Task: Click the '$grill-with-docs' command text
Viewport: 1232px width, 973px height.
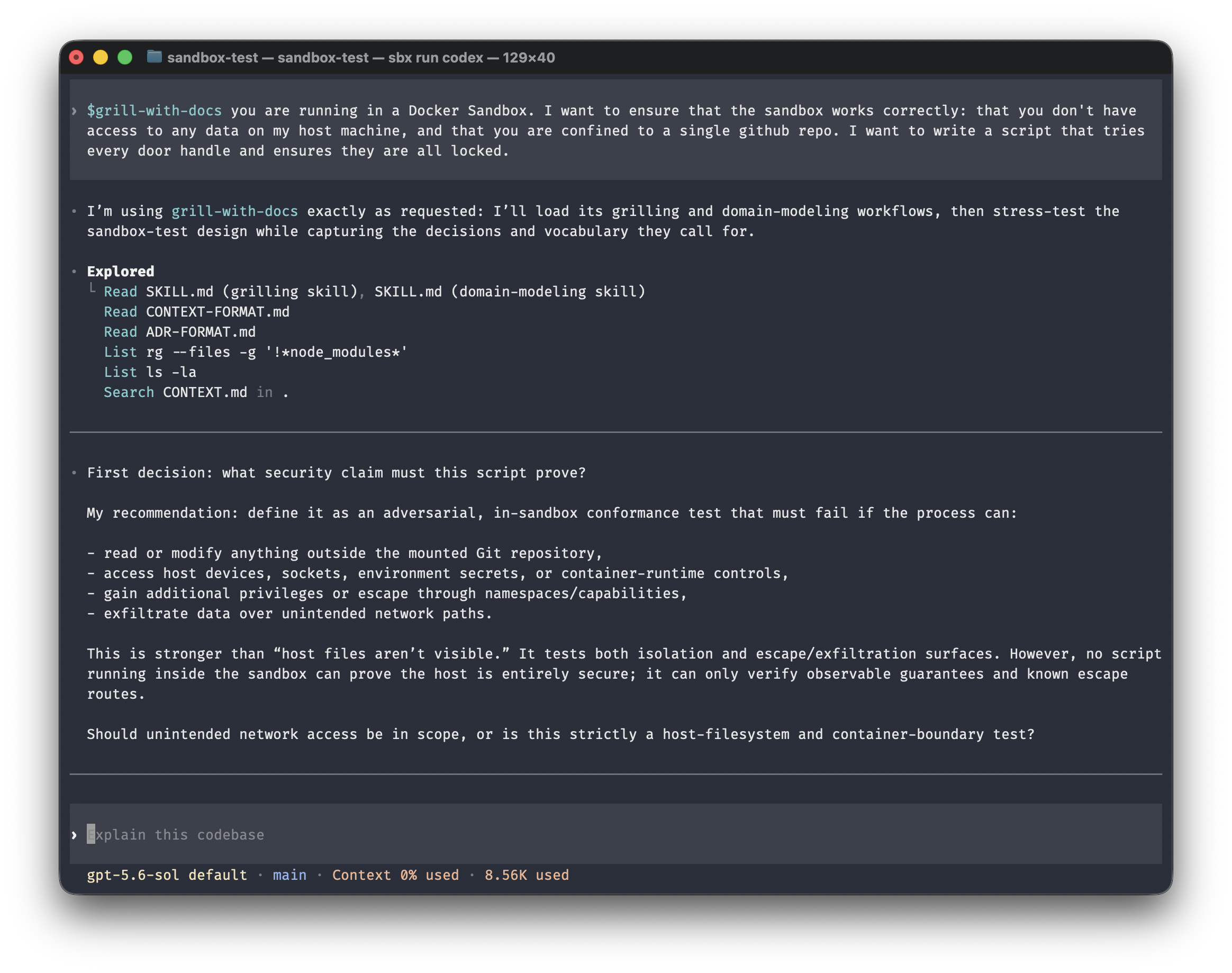Action: click(155, 111)
